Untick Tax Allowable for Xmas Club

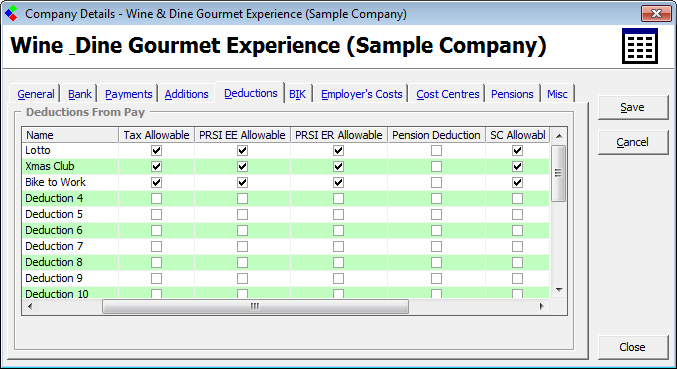tap(156, 166)
